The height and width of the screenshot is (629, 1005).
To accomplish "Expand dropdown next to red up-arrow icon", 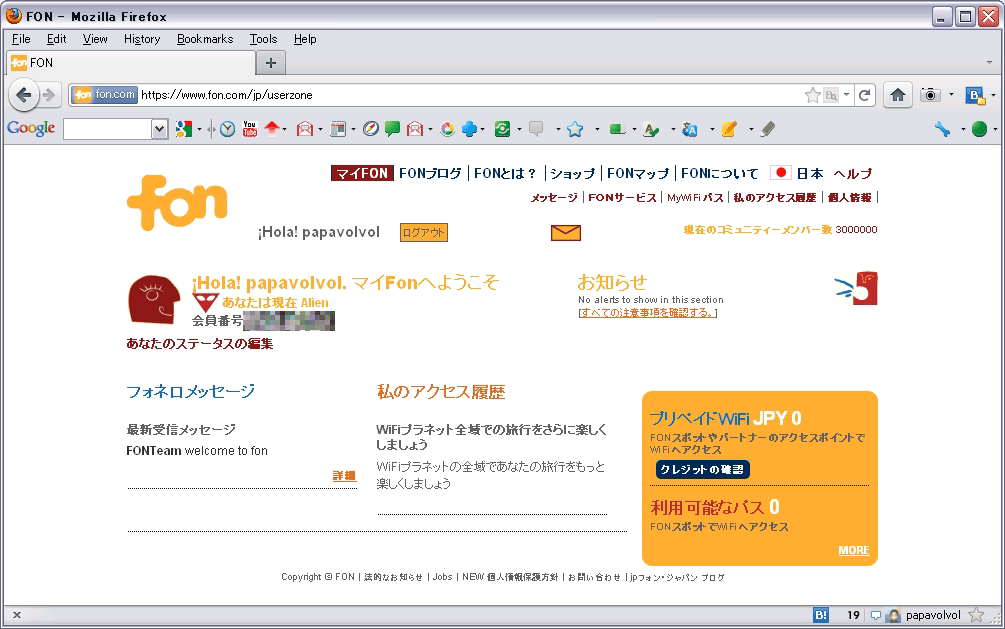I will 285,130.
